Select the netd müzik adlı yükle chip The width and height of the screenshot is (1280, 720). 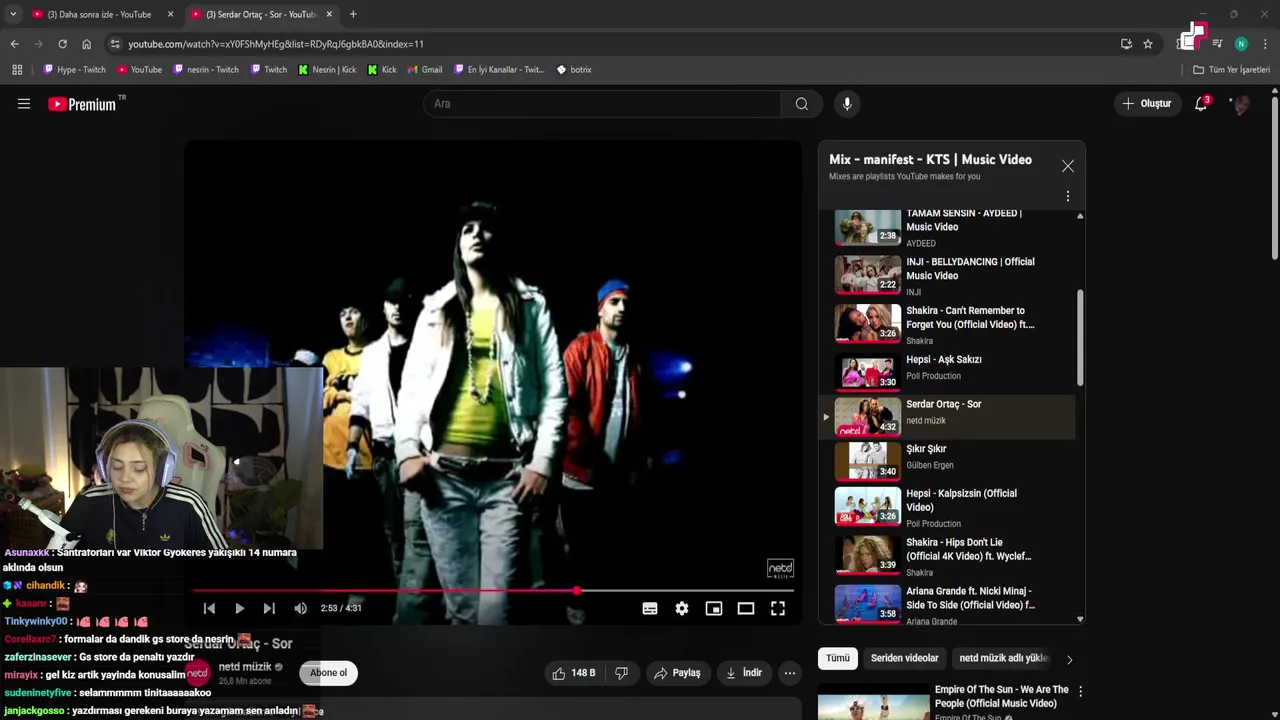click(x=1003, y=658)
